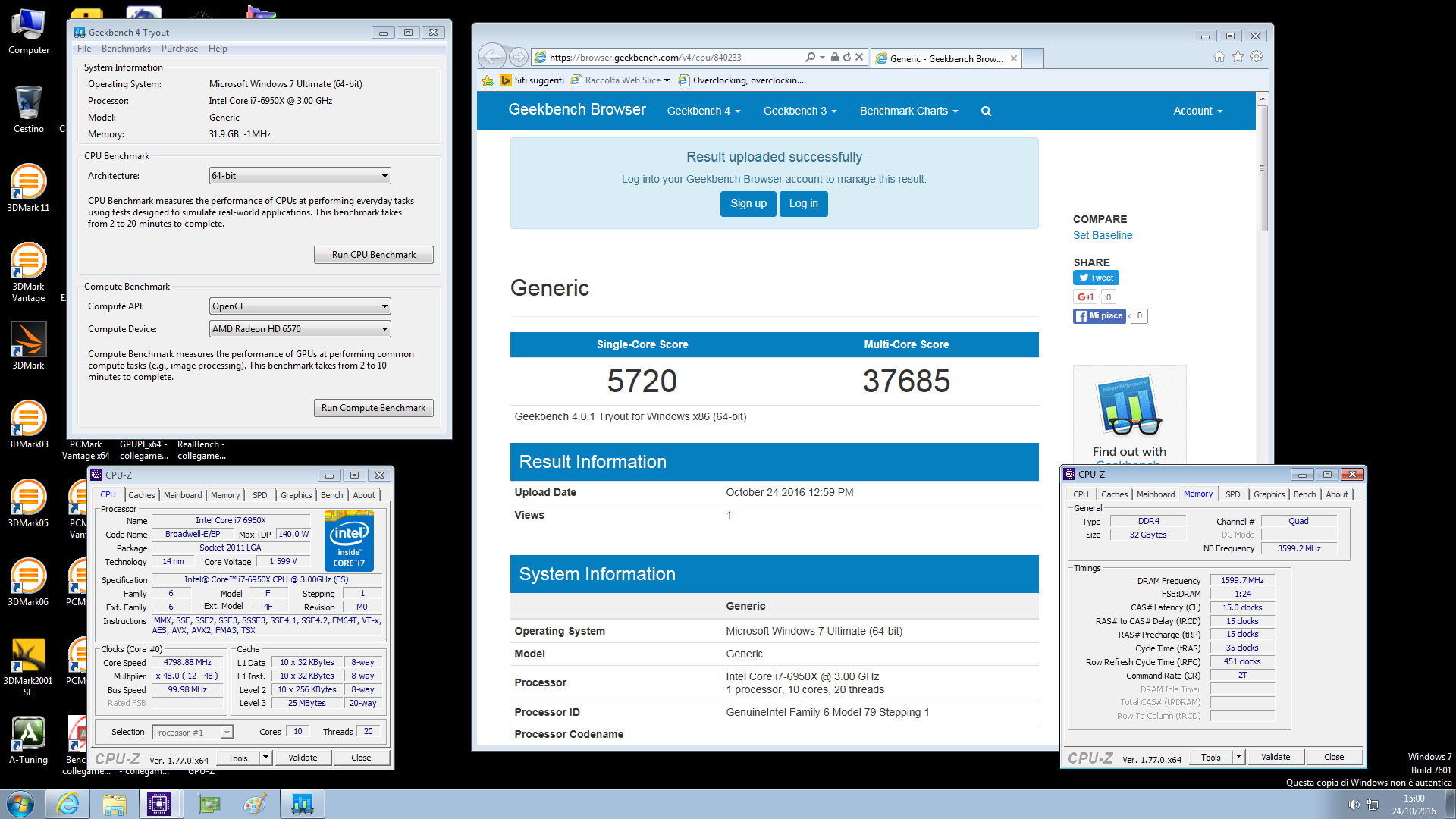Click the Find out with Geekbench ad thumbnail
1456x819 pixels.
coord(1129,416)
